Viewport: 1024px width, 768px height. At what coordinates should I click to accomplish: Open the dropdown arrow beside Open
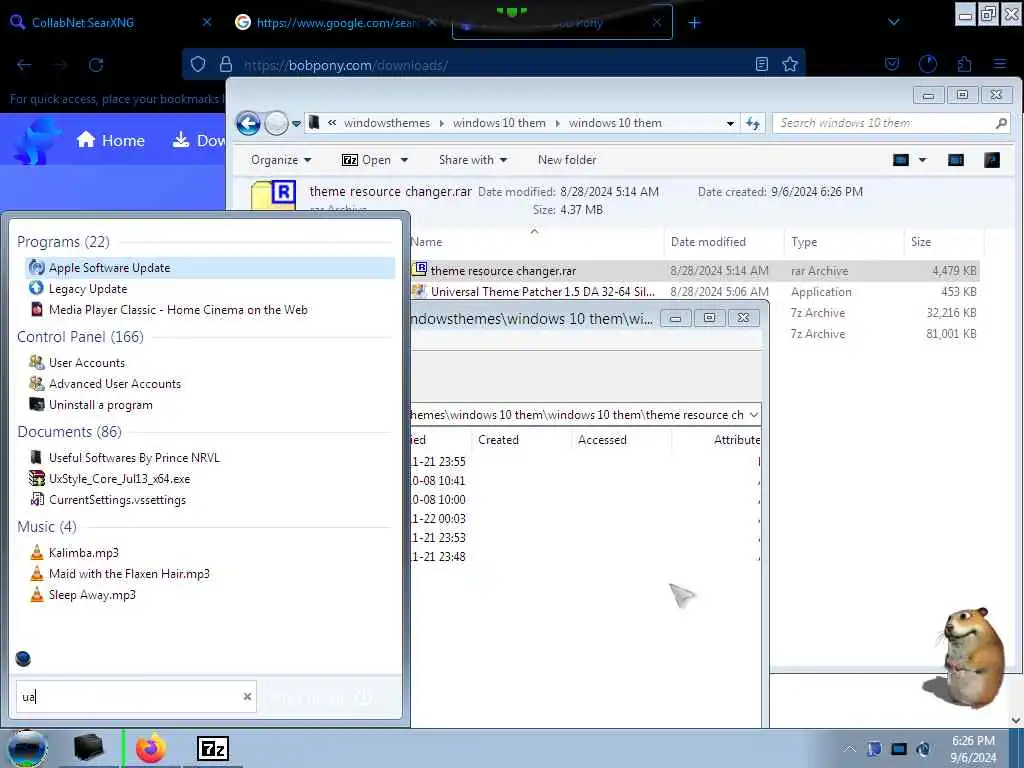[x=404, y=160]
